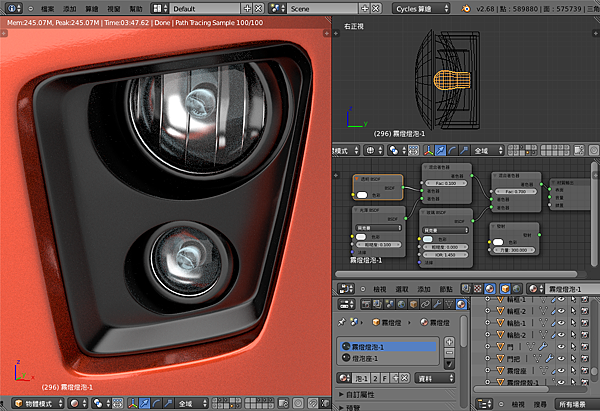The width and height of the screenshot is (600, 411).
Task: Open viewport shading dropdown in render view
Action: [78, 403]
